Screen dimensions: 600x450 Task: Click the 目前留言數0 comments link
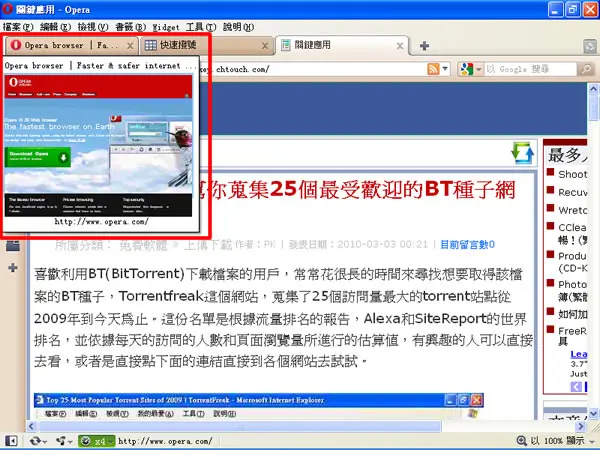pyautogui.click(x=467, y=245)
